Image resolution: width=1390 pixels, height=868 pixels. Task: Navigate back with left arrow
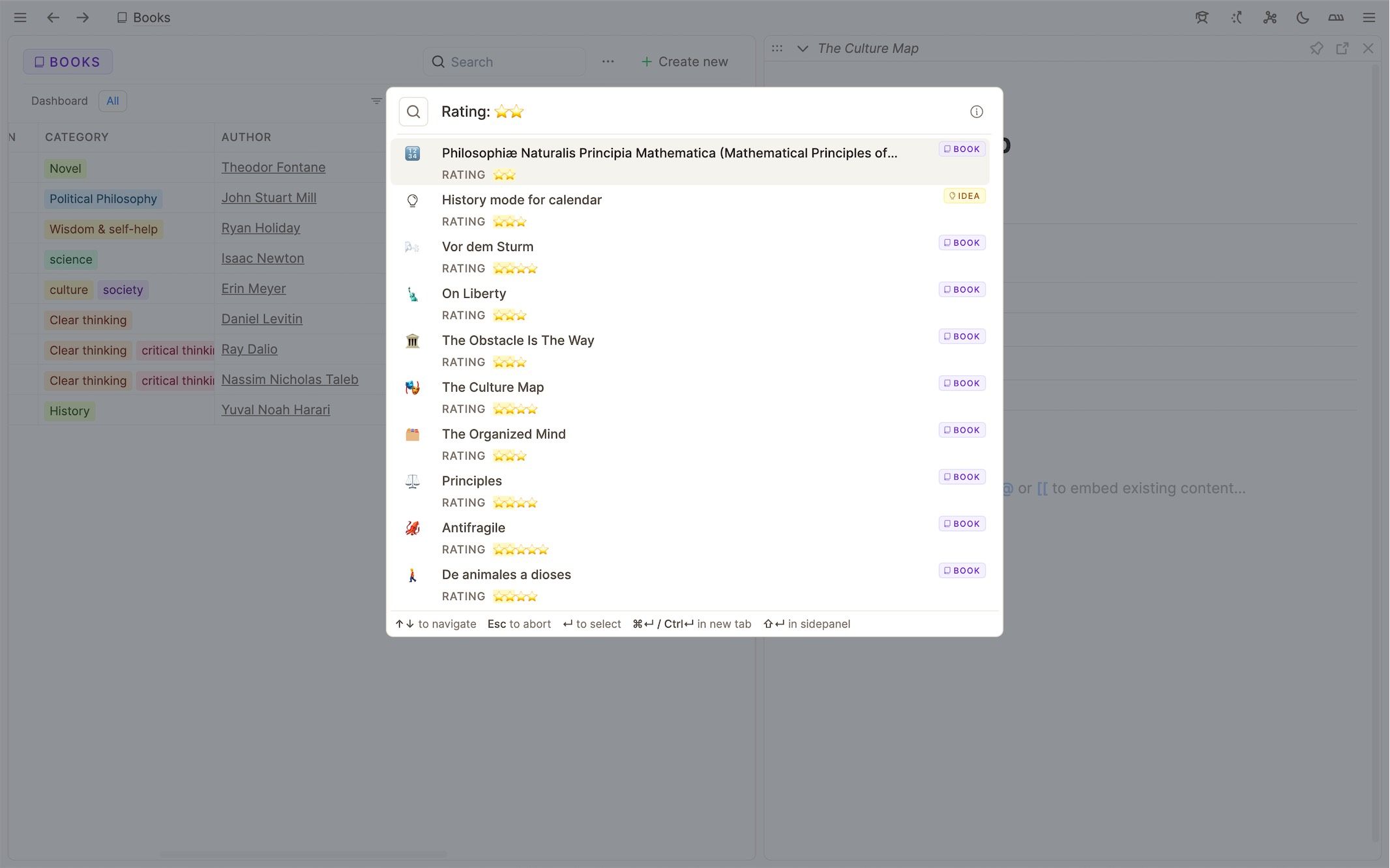[x=53, y=18]
